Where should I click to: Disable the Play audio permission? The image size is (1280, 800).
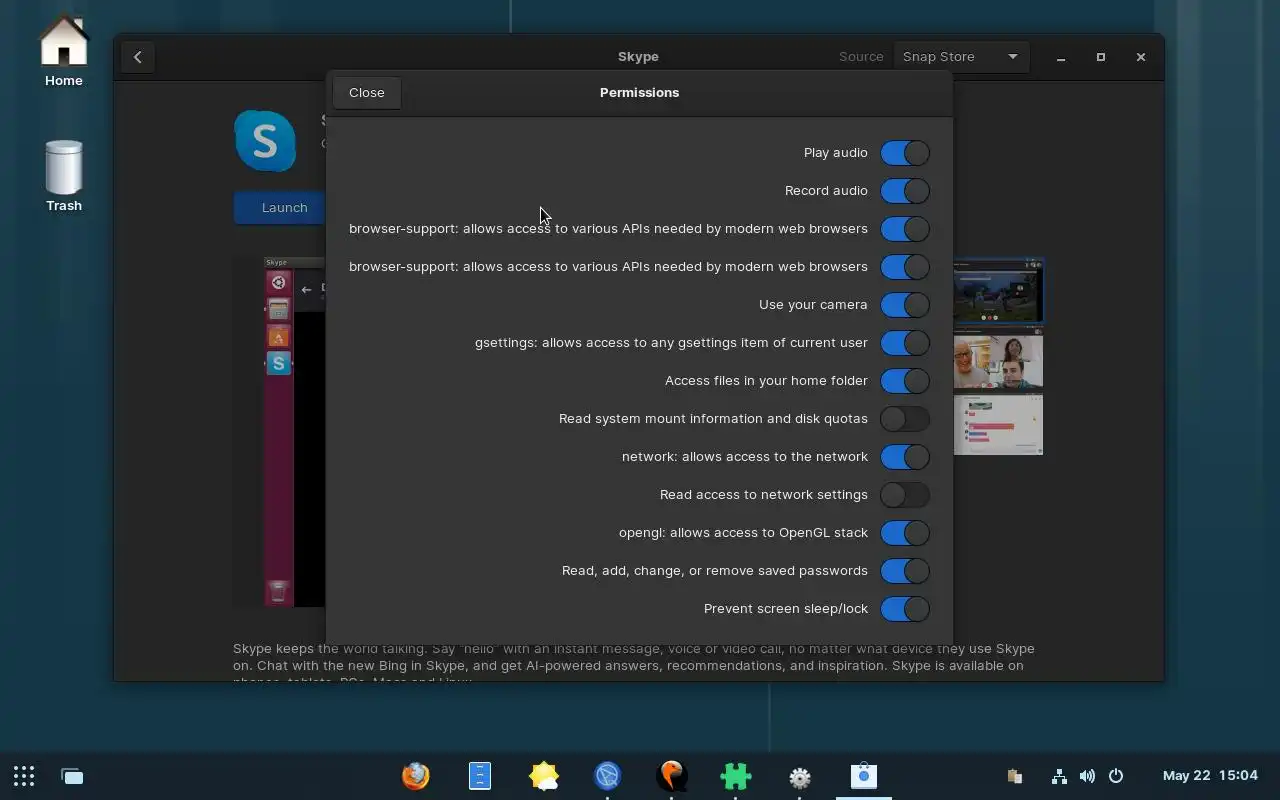click(x=905, y=153)
